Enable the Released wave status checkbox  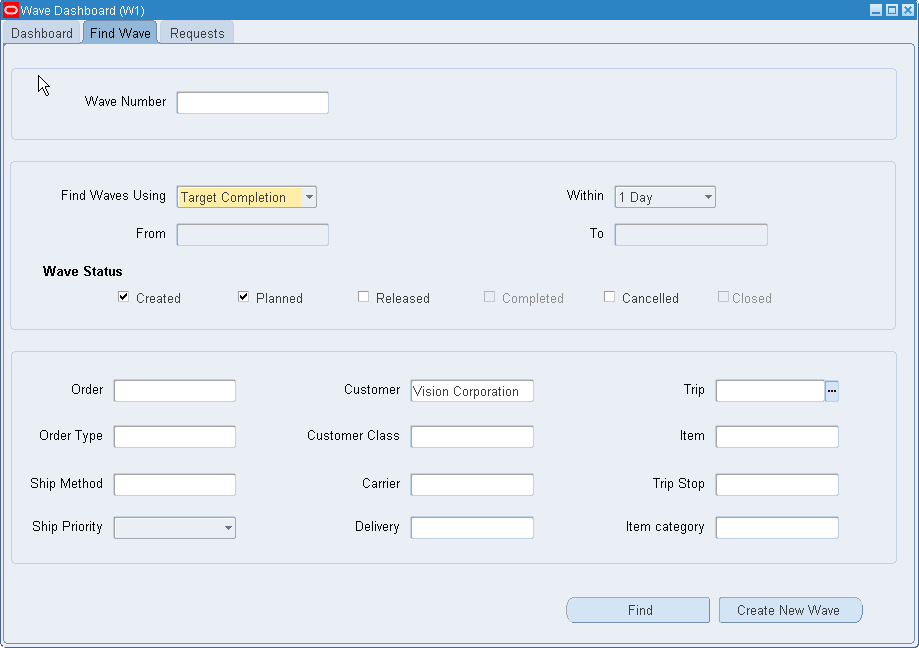363,296
